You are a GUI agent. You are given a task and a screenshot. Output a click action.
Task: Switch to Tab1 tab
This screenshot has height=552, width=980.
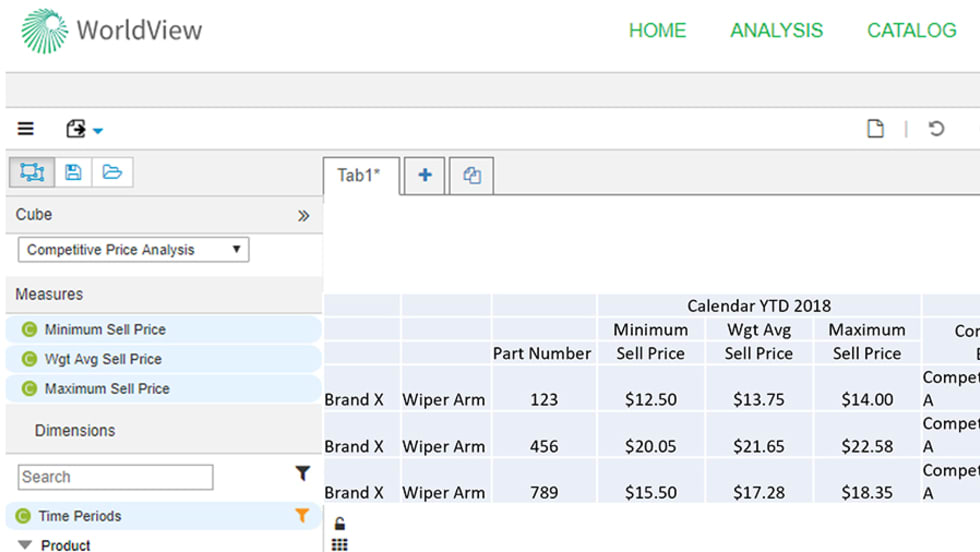click(x=359, y=176)
